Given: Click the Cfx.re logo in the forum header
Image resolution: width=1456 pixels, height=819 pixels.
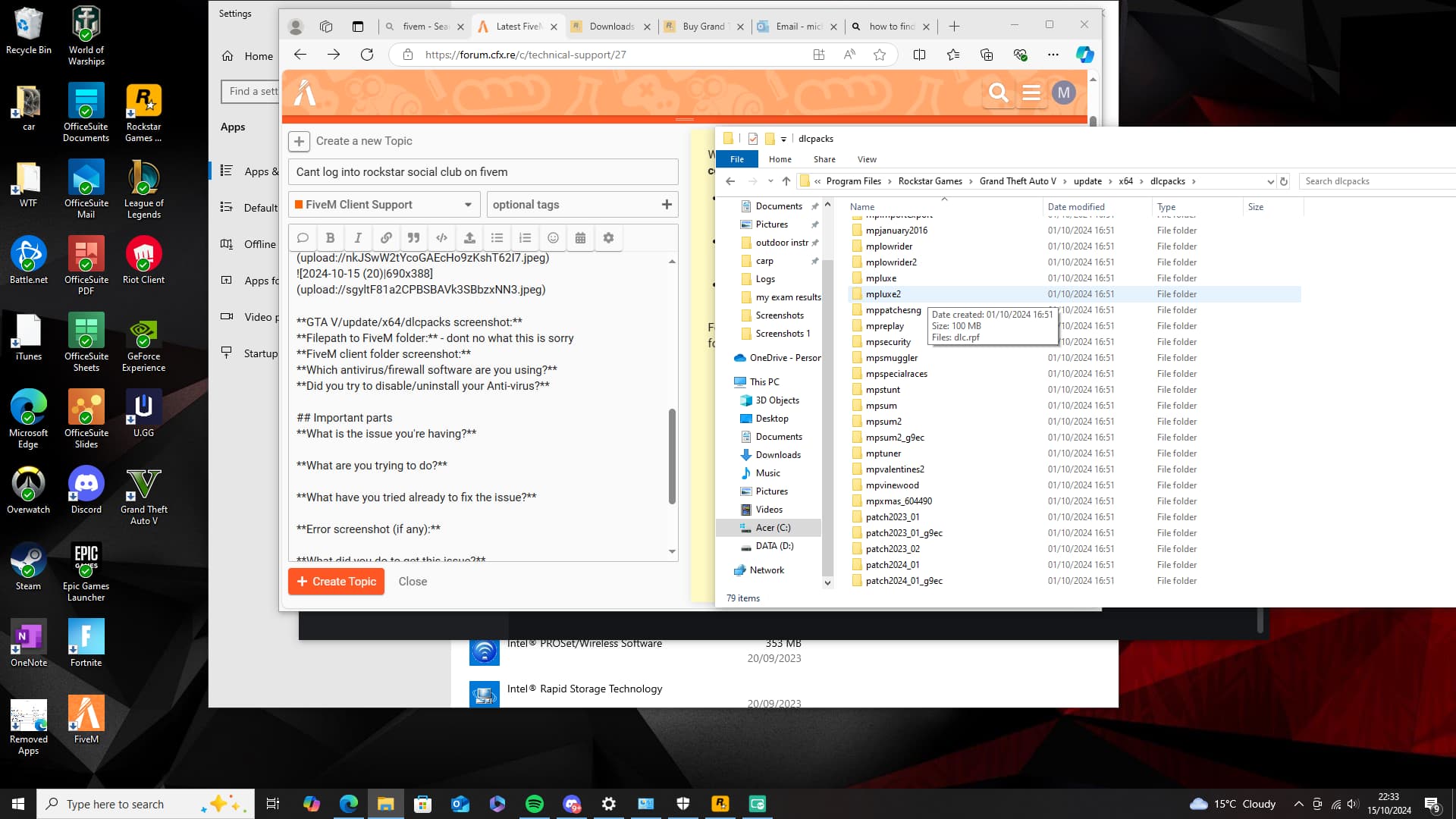Looking at the screenshot, I should (305, 93).
